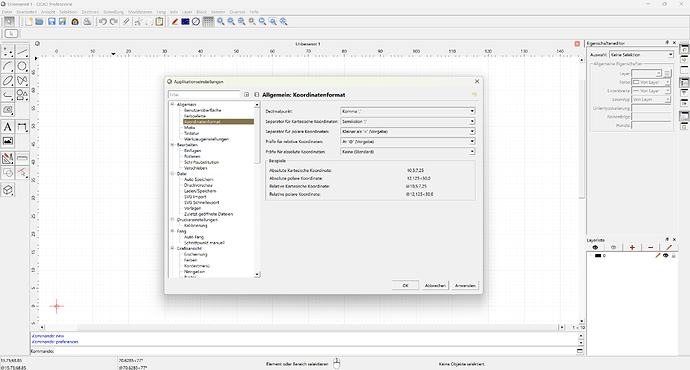Select the Polyline drawing tool

click(x=7, y=95)
